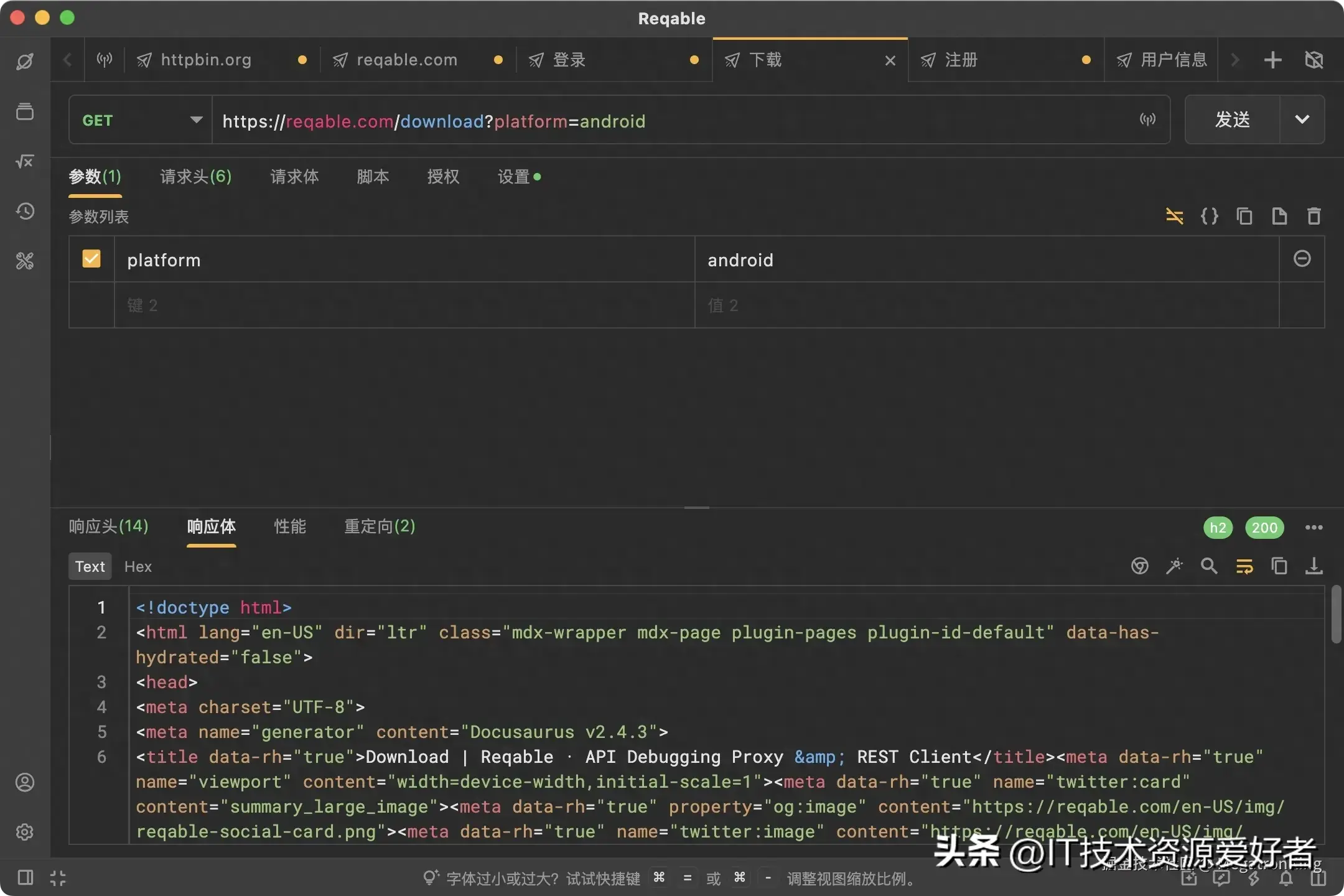Toggle the sidebar panel icon in status bar
The width and height of the screenshot is (1344, 896).
coord(26,878)
